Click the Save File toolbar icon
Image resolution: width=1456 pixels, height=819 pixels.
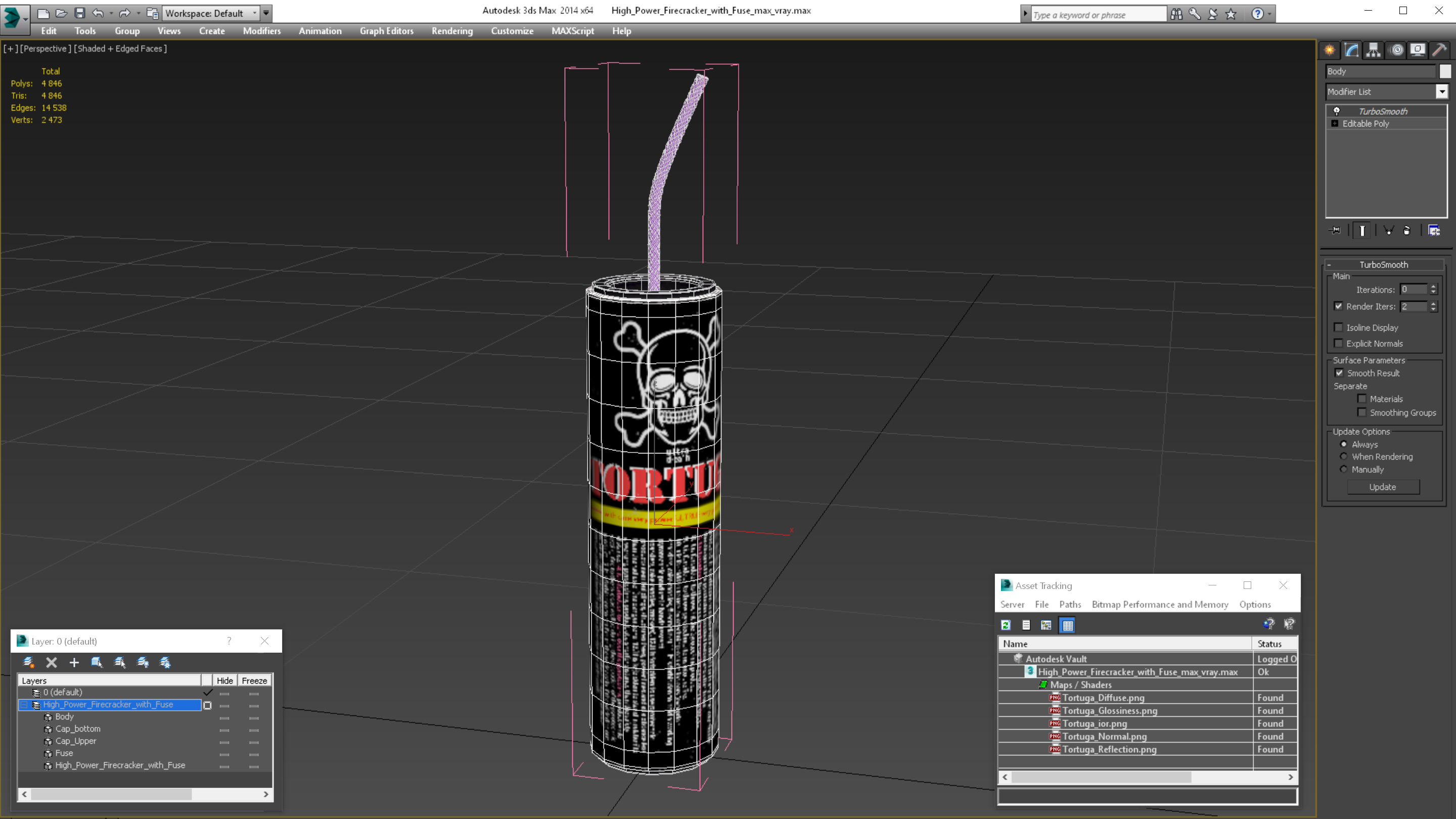(80, 13)
